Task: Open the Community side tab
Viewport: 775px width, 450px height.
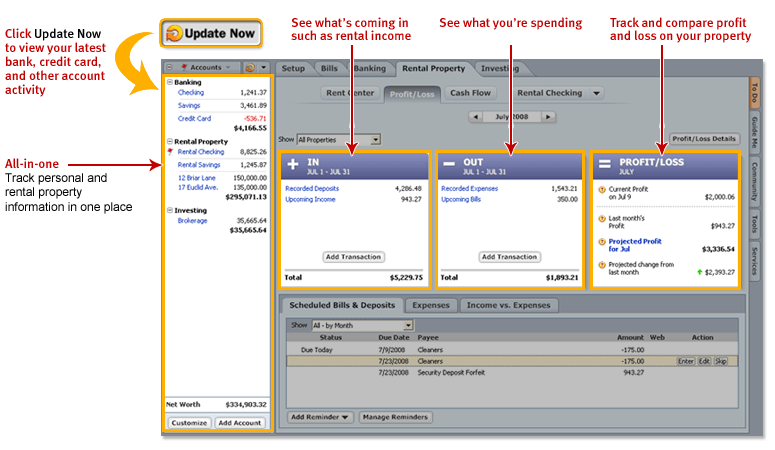Action: (x=755, y=181)
